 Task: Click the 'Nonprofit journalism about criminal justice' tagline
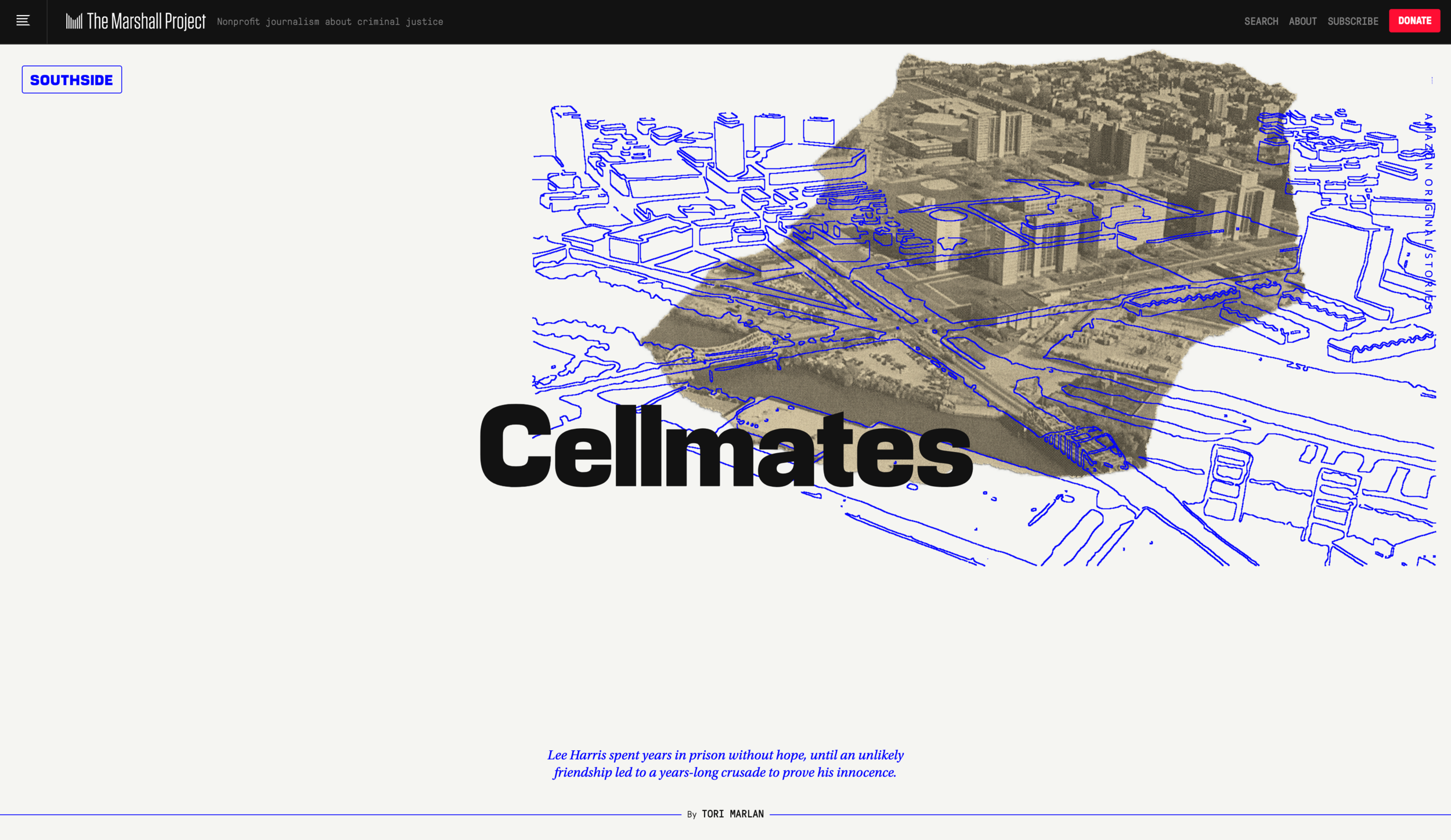[x=330, y=22]
